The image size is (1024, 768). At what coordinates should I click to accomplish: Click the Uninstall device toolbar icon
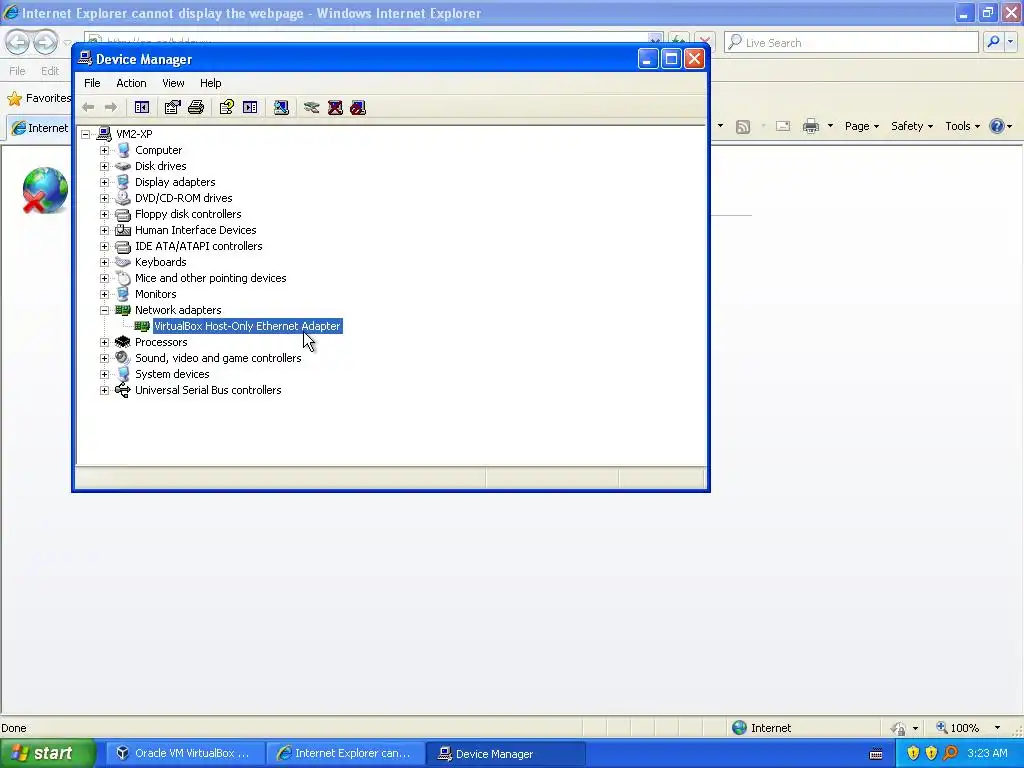pos(335,107)
